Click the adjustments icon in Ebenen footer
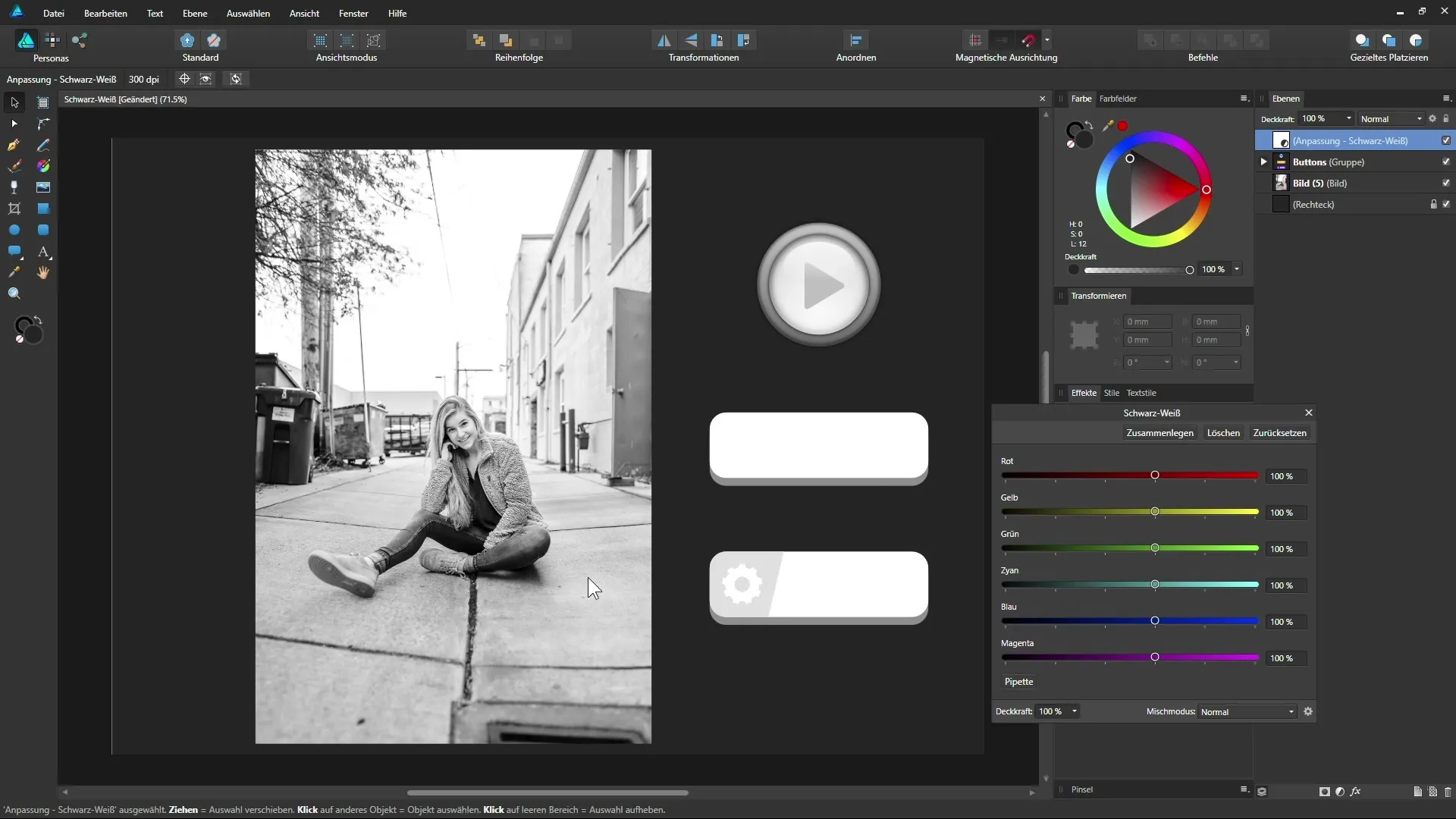The height and width of the screenshot is (819, 1456). [1340, 791]
